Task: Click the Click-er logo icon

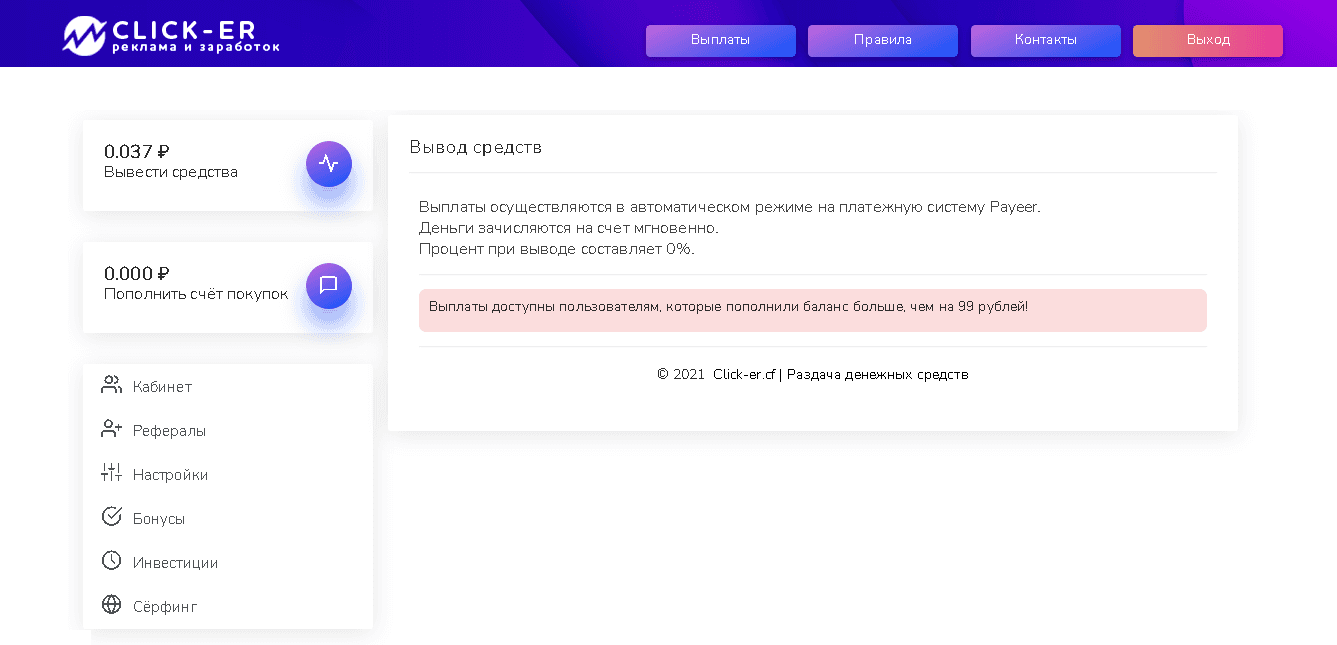Action: click(x=84, y=36)
